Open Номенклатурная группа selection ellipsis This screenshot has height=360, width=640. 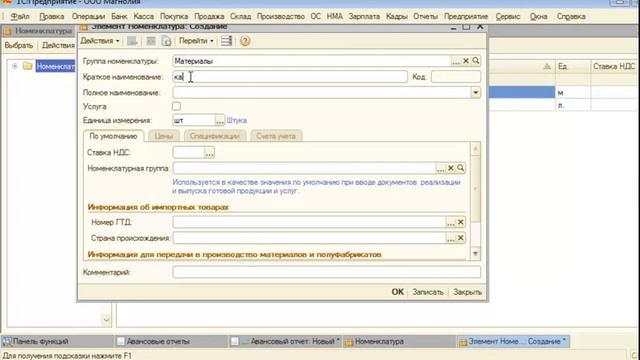pyautogui.click(x=440, y=168)
